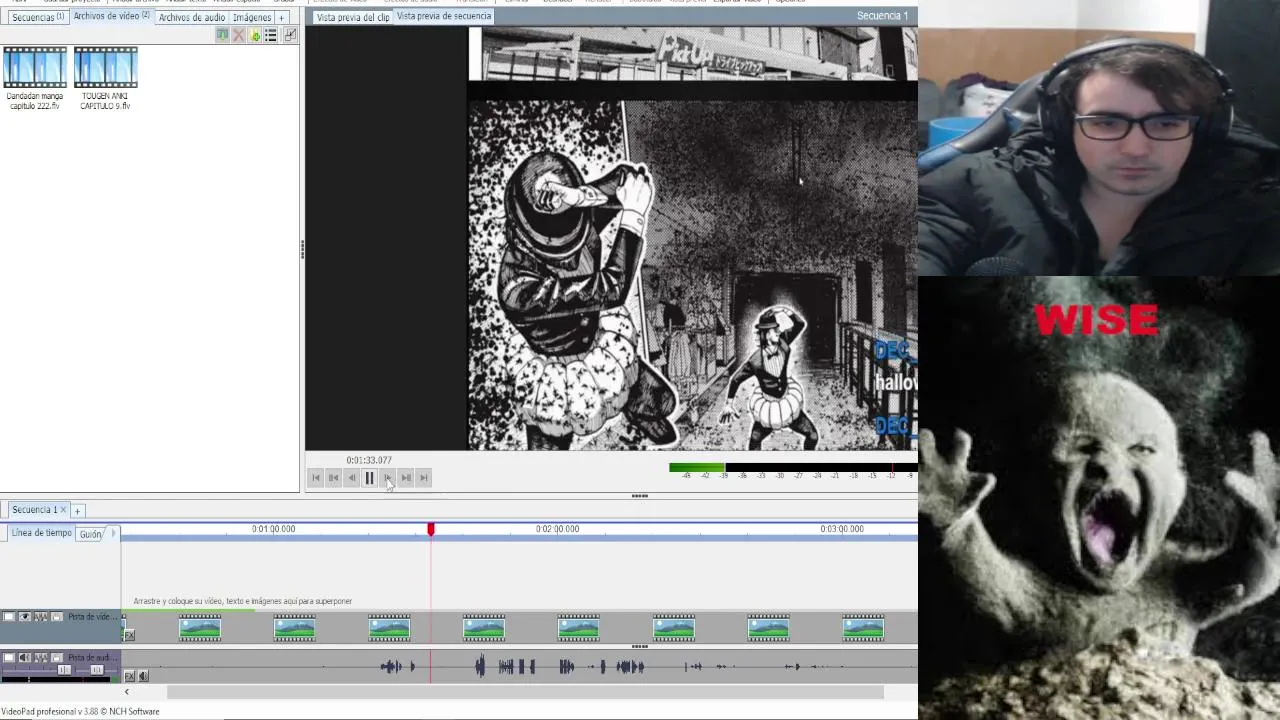Click the video track link-clips icon
This screenshot has width=1280, height=720.
point(41,617)
